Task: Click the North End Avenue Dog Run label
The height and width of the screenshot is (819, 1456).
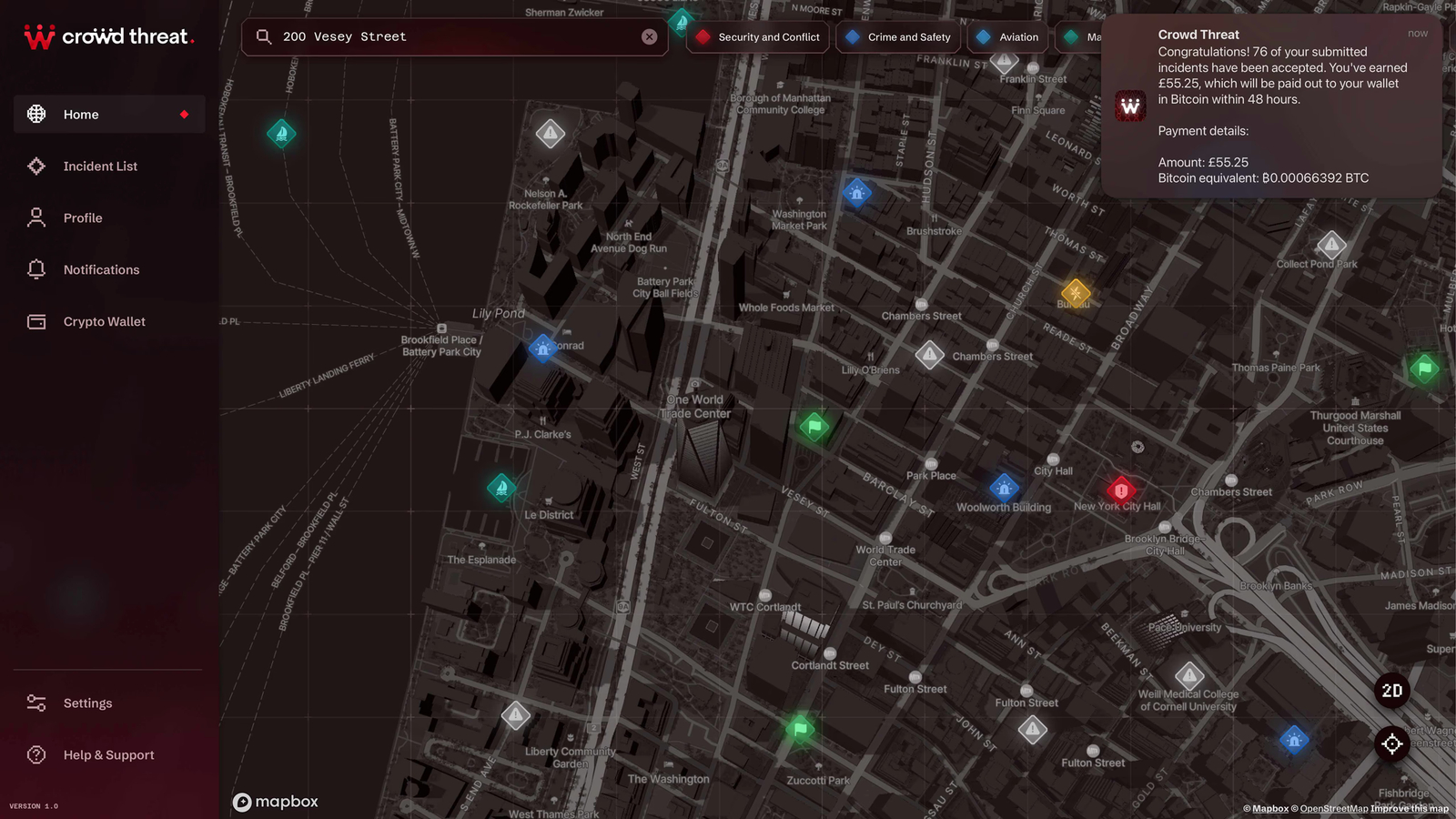Action: pos(629,242)
